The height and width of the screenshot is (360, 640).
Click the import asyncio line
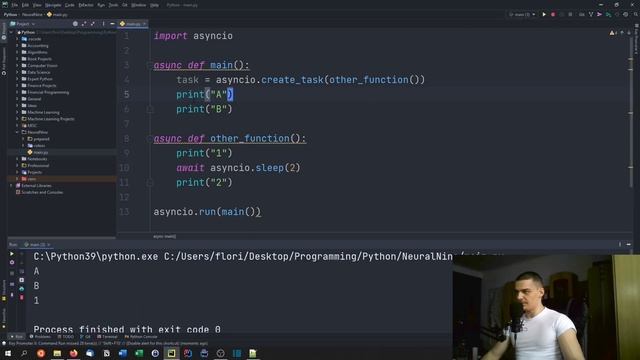coord(193,36)
